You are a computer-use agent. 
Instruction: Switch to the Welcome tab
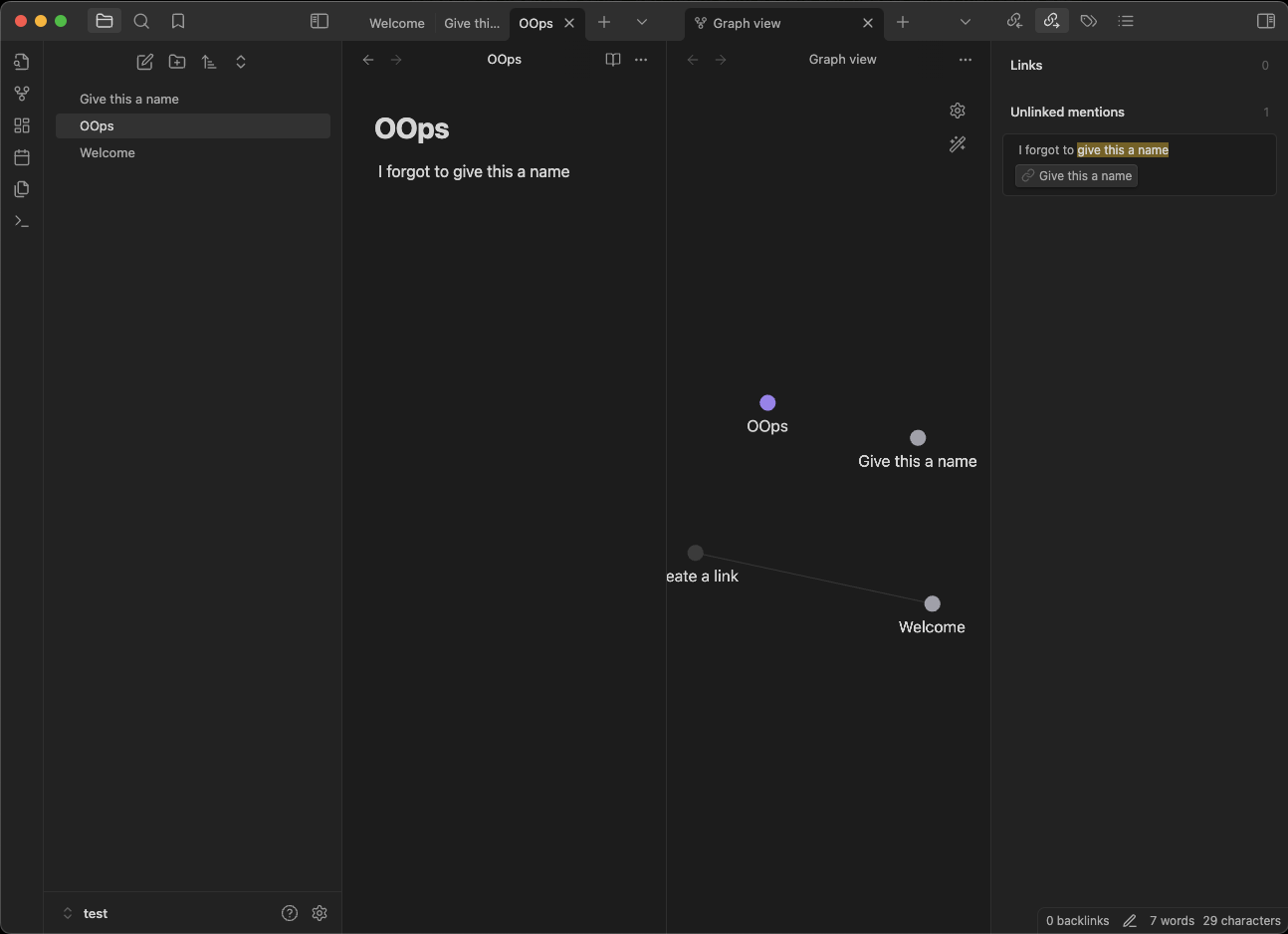(396, 23)
